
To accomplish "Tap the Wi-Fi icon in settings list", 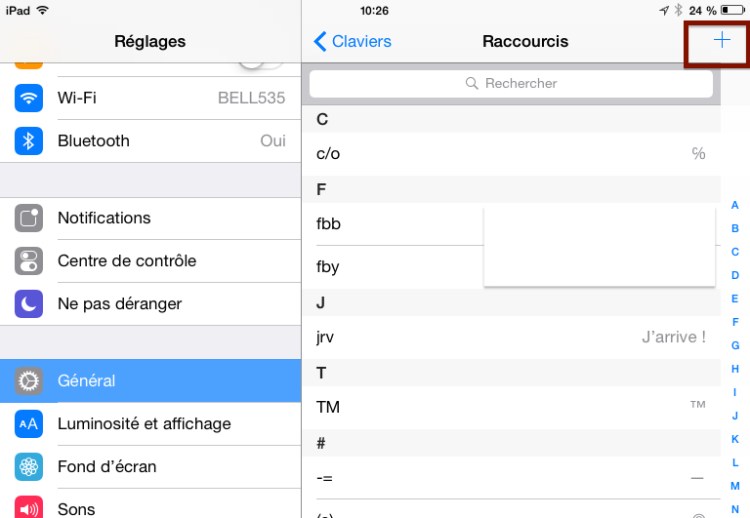I will [29, 98].
